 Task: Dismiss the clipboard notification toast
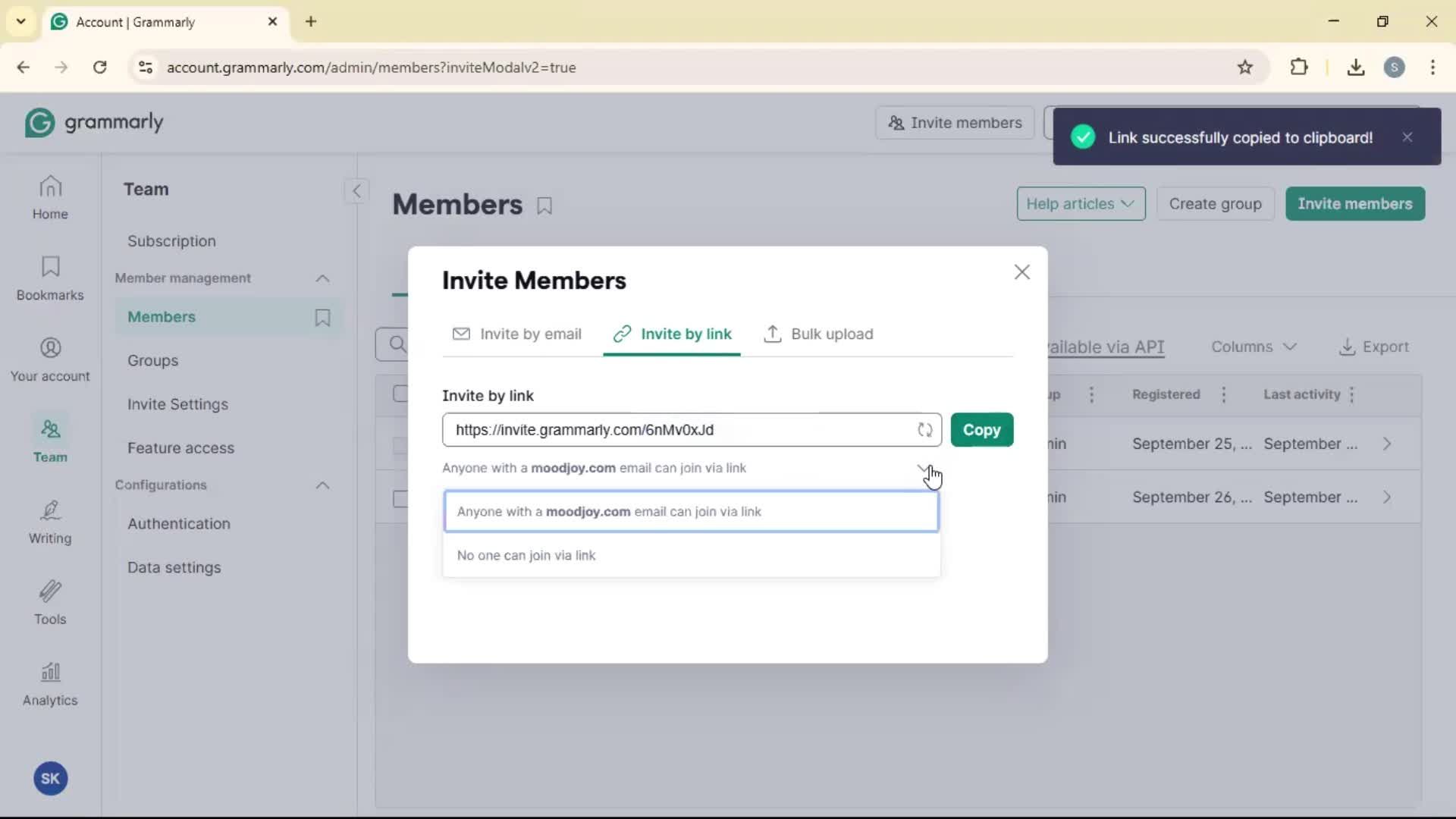1407,137
